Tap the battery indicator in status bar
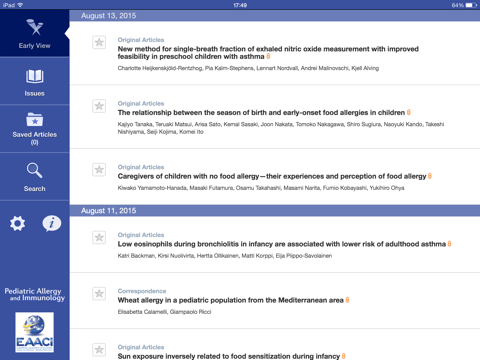 point(471,5)
